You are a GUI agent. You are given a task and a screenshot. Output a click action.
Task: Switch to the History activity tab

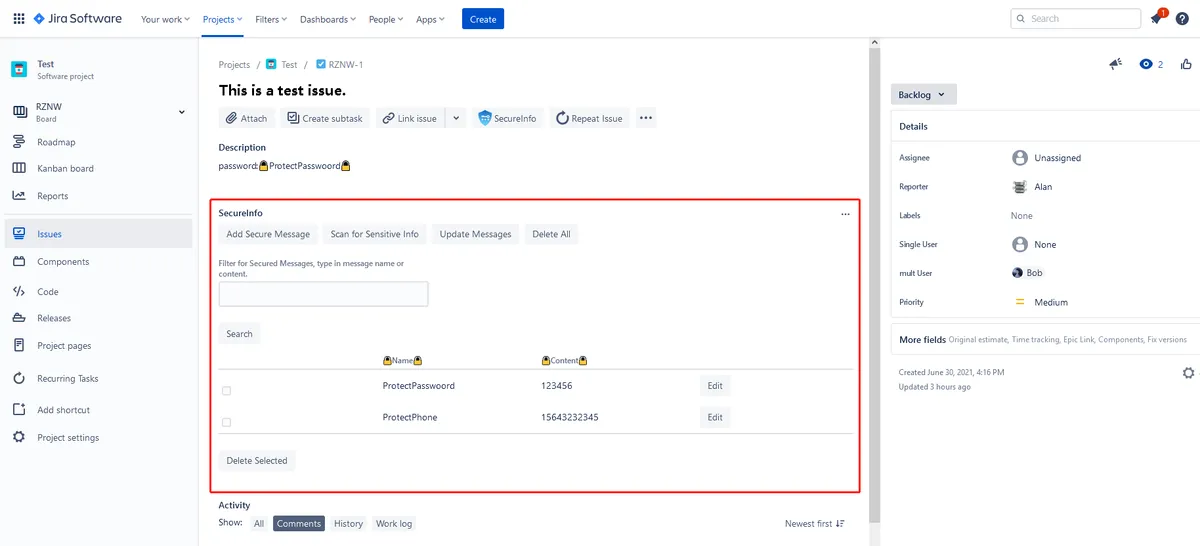348,524
